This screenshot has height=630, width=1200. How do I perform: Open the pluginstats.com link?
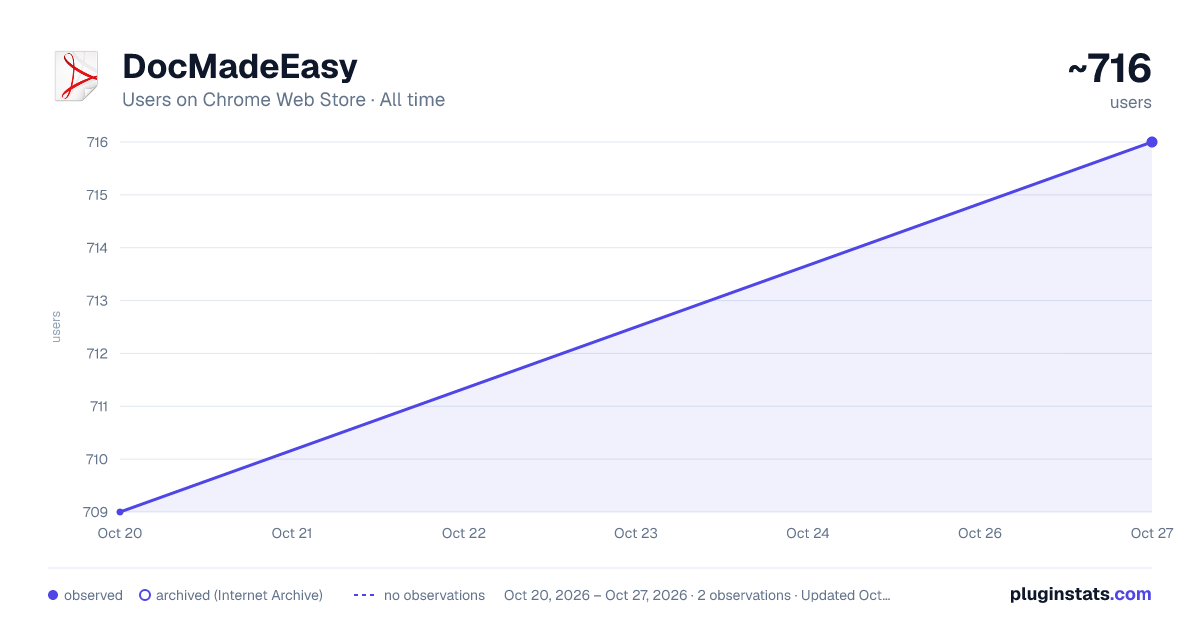(1080, 594)
